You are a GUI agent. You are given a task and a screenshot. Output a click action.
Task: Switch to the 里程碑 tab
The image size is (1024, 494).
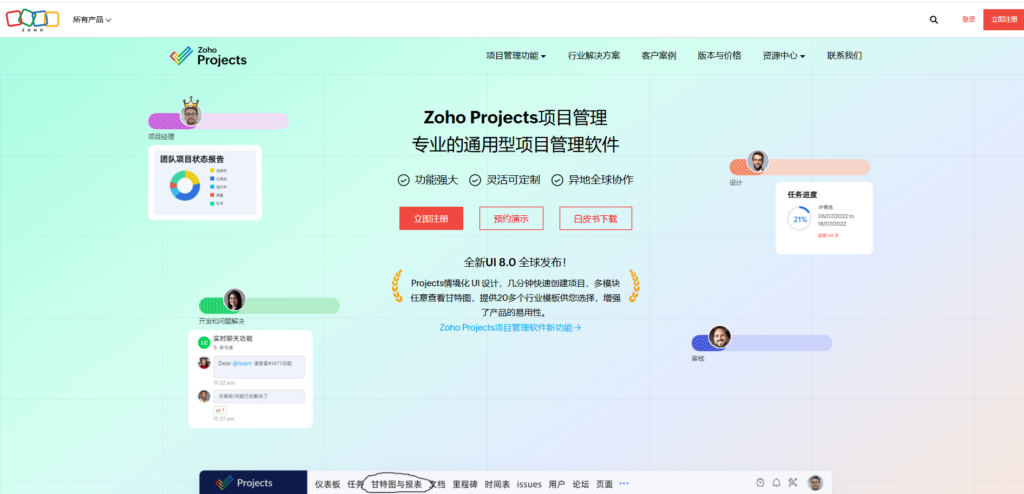coord(465,484)
